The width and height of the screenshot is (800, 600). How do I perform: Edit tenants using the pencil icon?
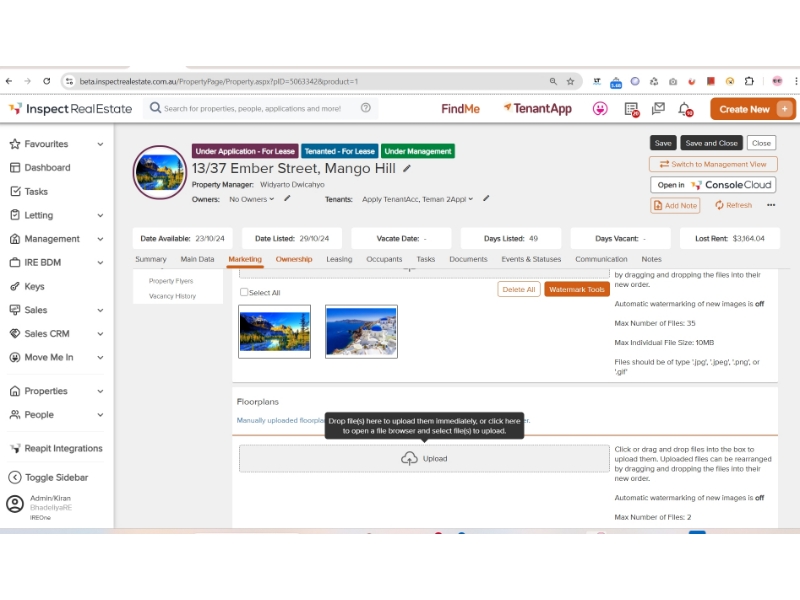[x=486, y=199]
